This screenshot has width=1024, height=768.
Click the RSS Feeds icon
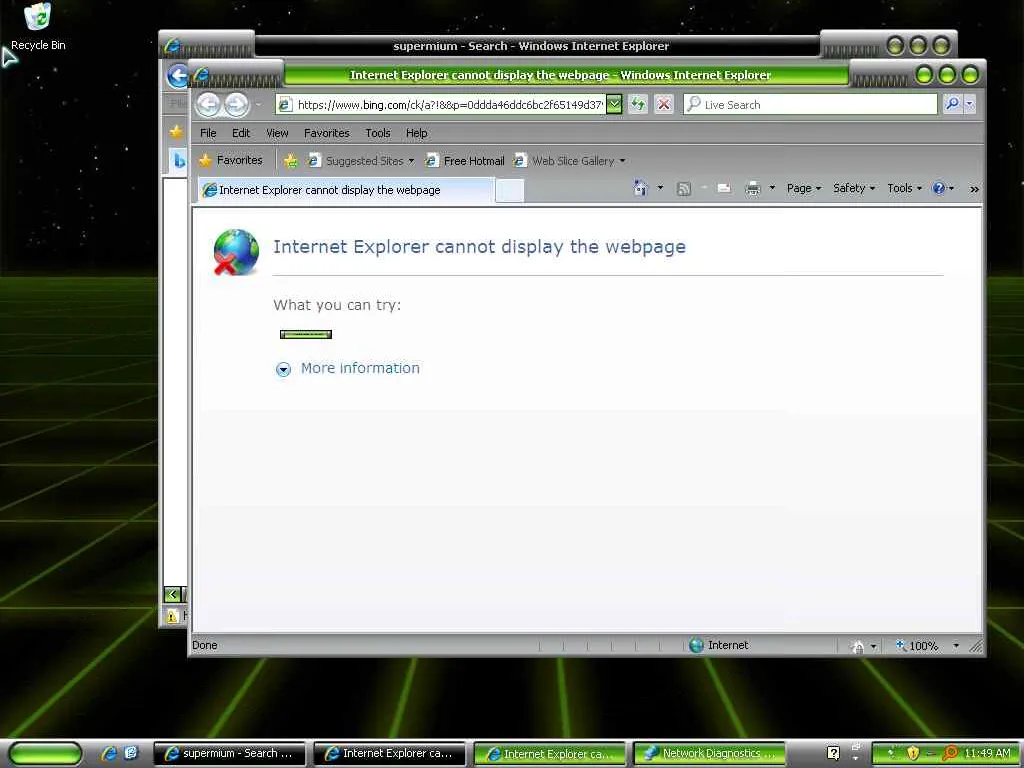tap(684, 189)
